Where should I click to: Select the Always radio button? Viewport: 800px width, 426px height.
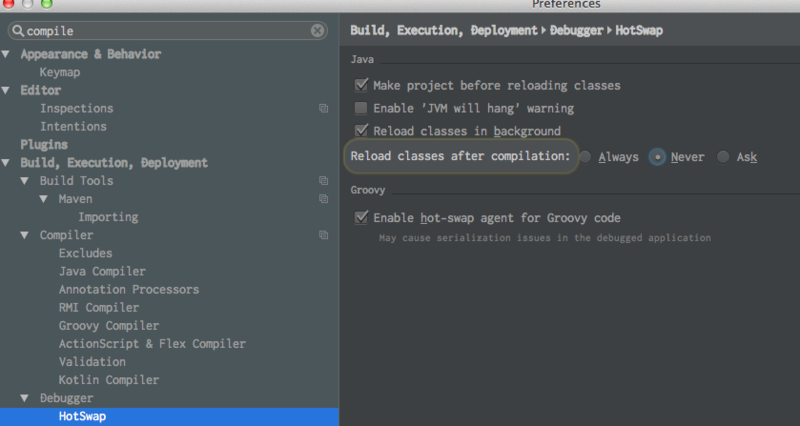click(585, 157)
